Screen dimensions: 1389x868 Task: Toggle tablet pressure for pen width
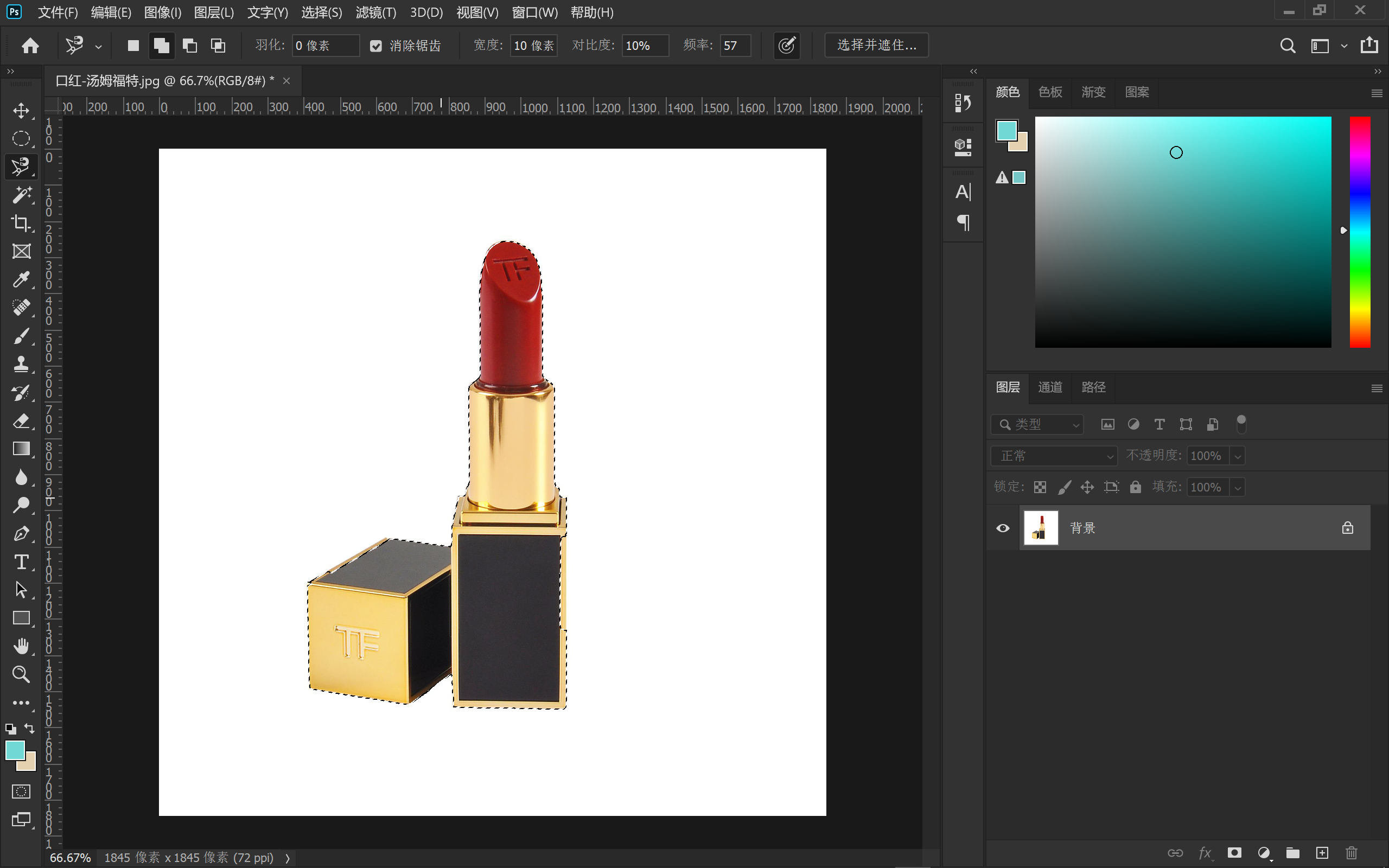(x=786, y=46)
